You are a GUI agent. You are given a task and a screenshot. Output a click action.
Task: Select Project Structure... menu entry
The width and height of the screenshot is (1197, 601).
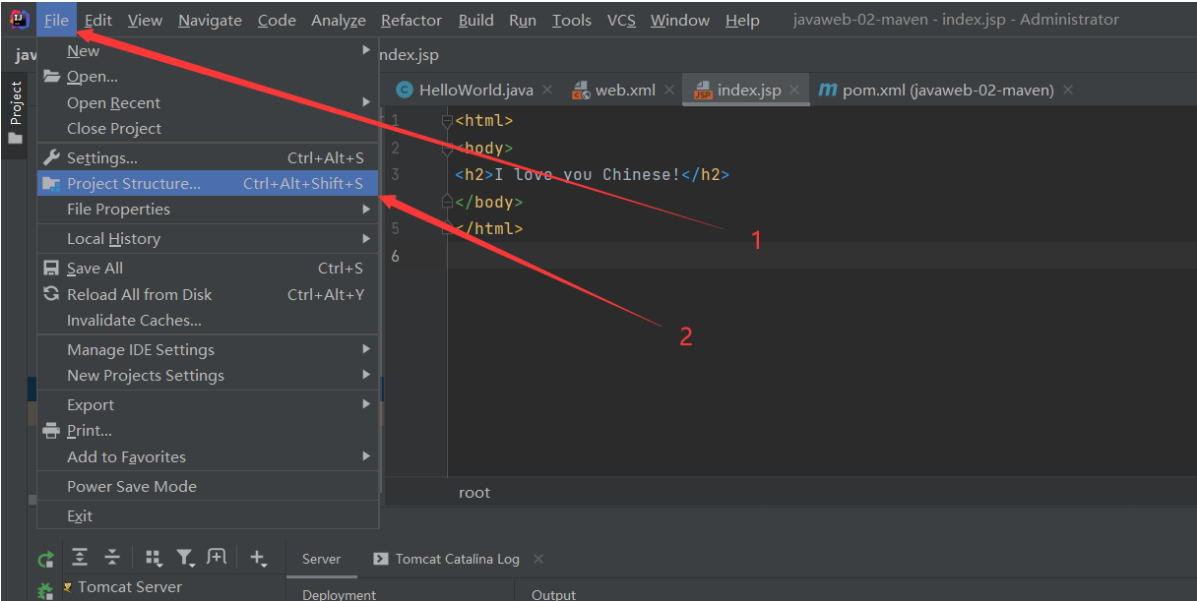click(208, 183)
